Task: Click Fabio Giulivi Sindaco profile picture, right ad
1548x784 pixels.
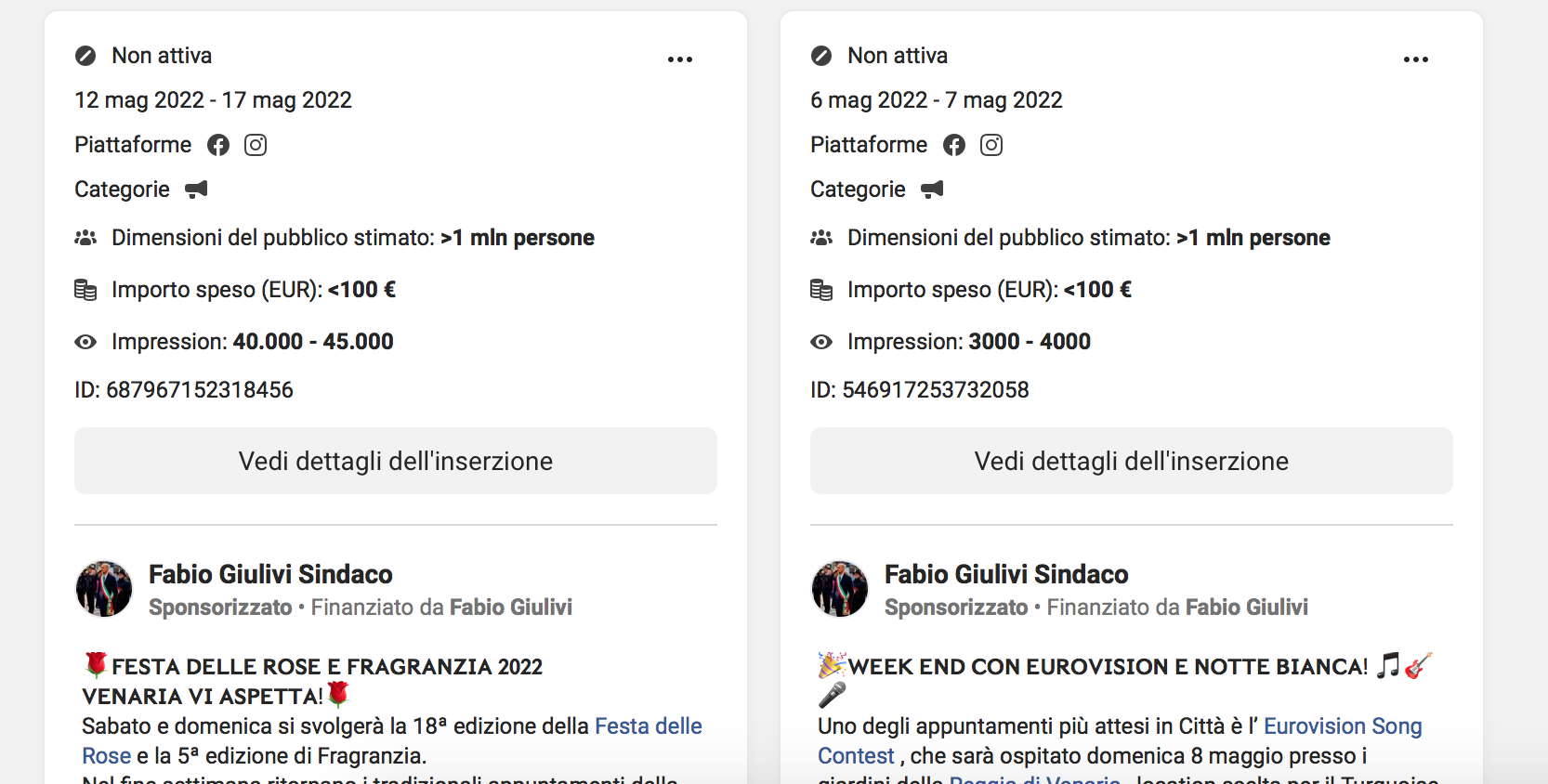Action: click(x=840, y=589)
